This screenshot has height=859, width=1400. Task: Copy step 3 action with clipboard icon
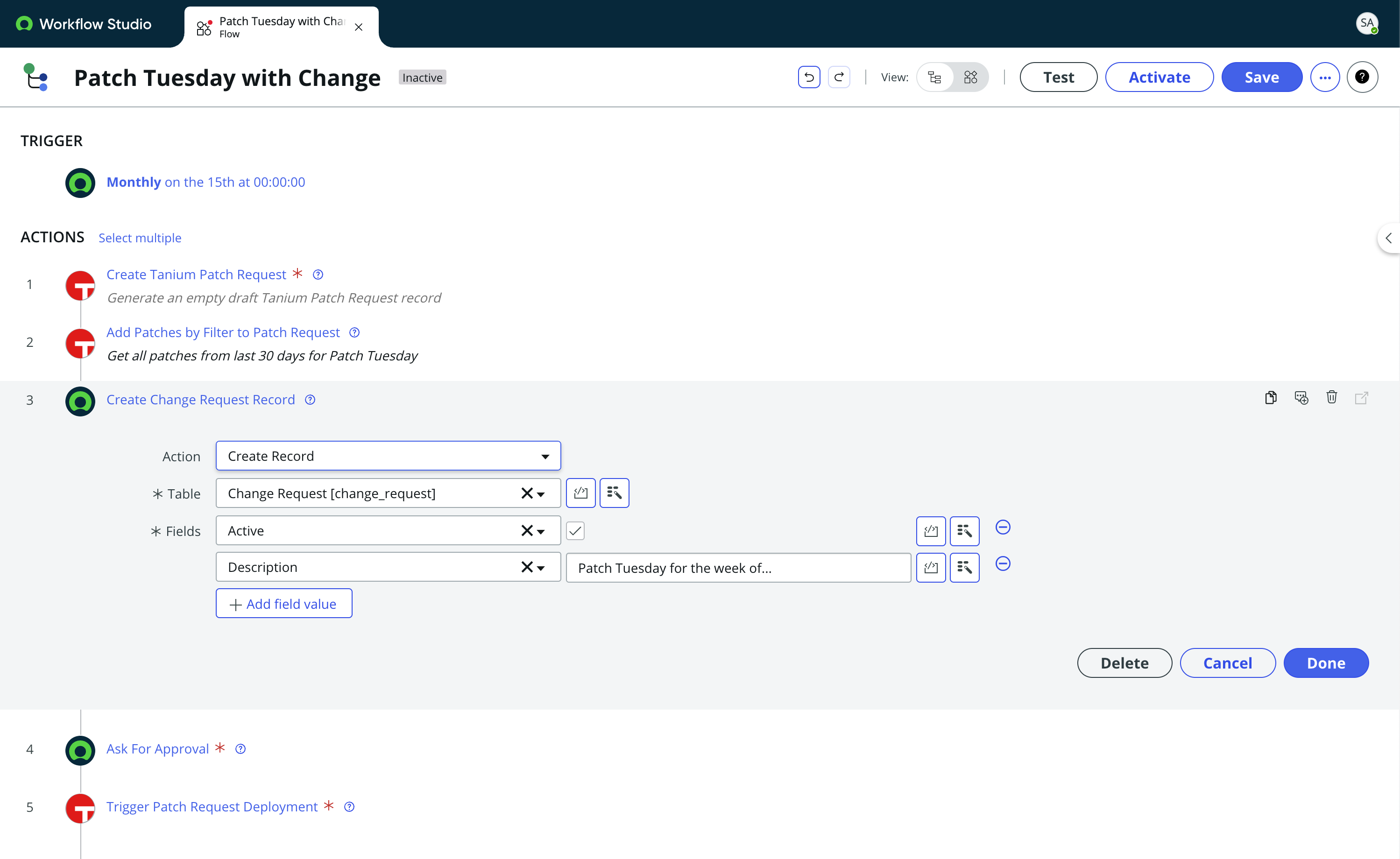(1271, 397)
